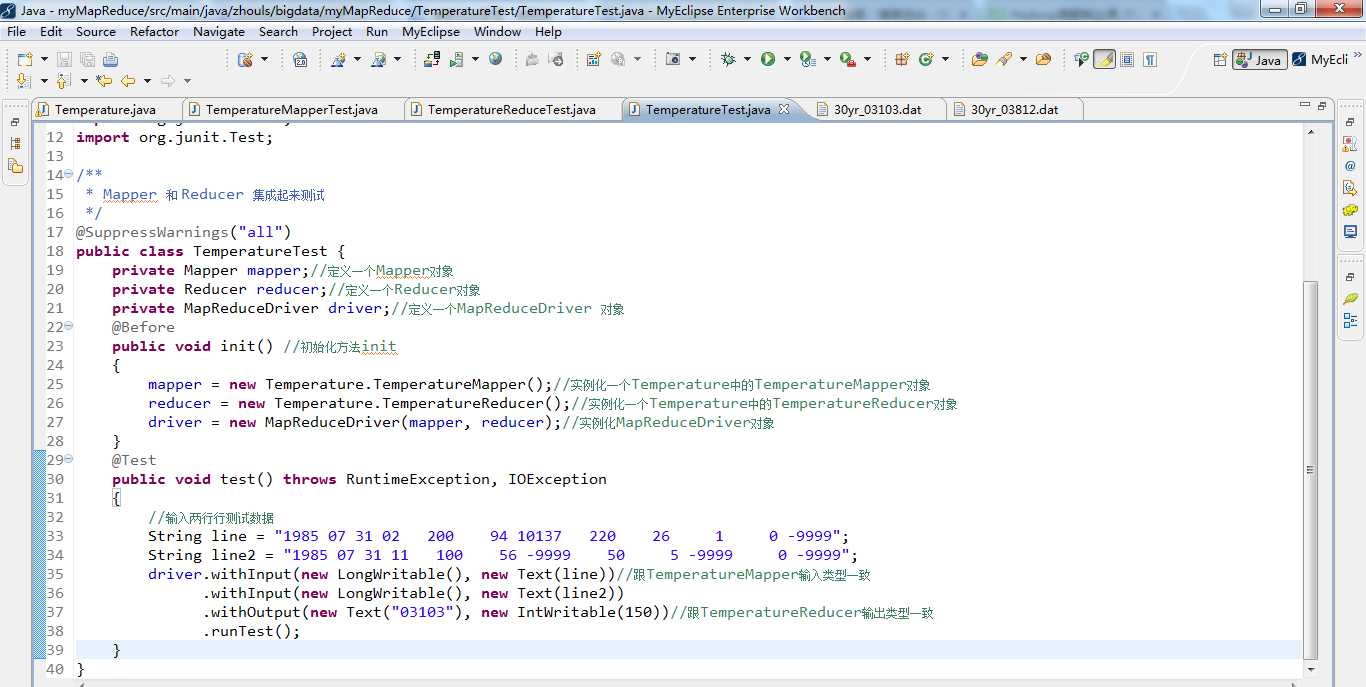Collapse the test method fold at line 29
Screen dimensions: 1366x687
68,460
